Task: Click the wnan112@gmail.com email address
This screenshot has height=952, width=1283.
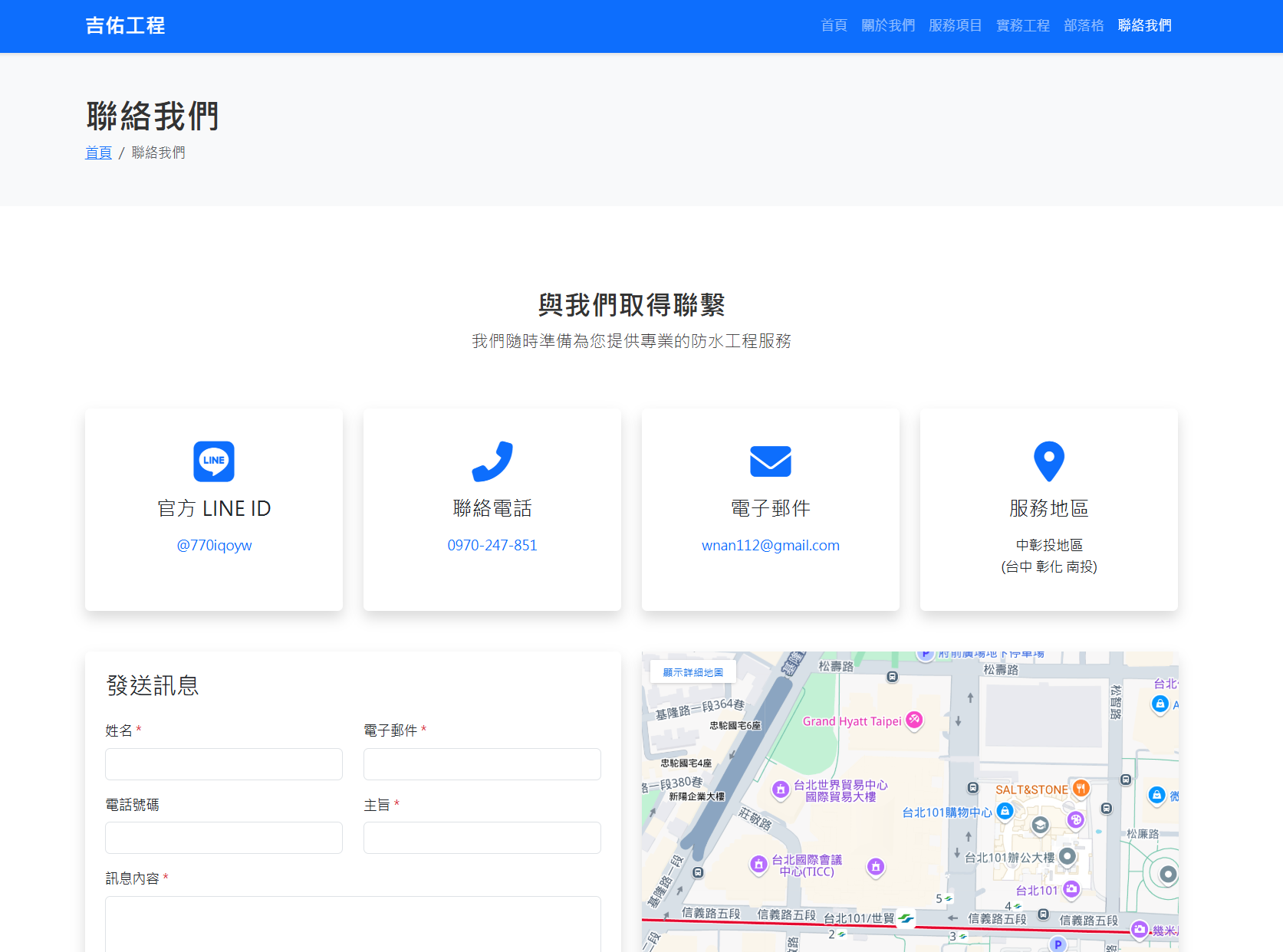Action: coord(770,545)
